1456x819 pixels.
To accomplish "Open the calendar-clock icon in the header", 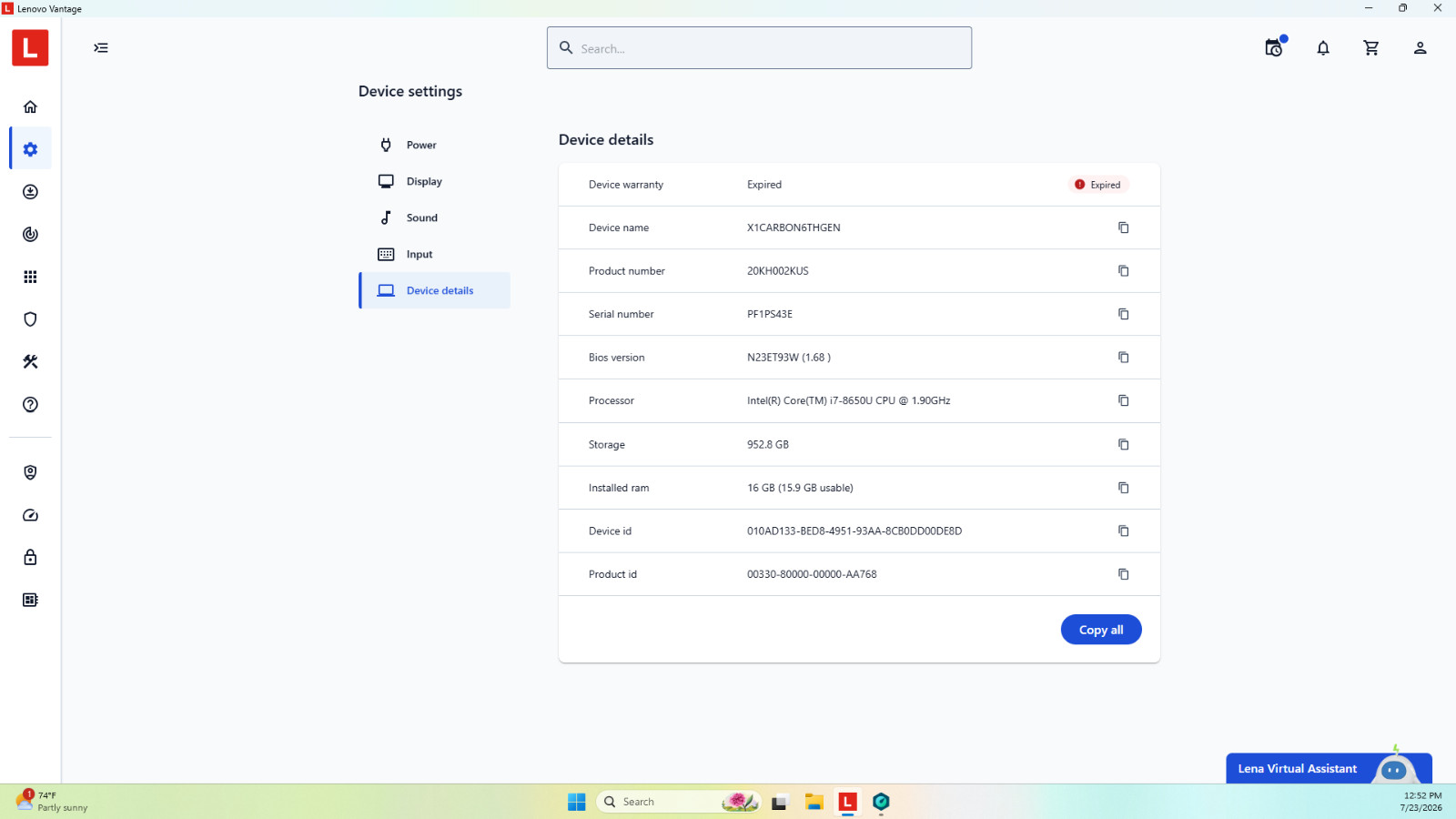I will 1274,48.
